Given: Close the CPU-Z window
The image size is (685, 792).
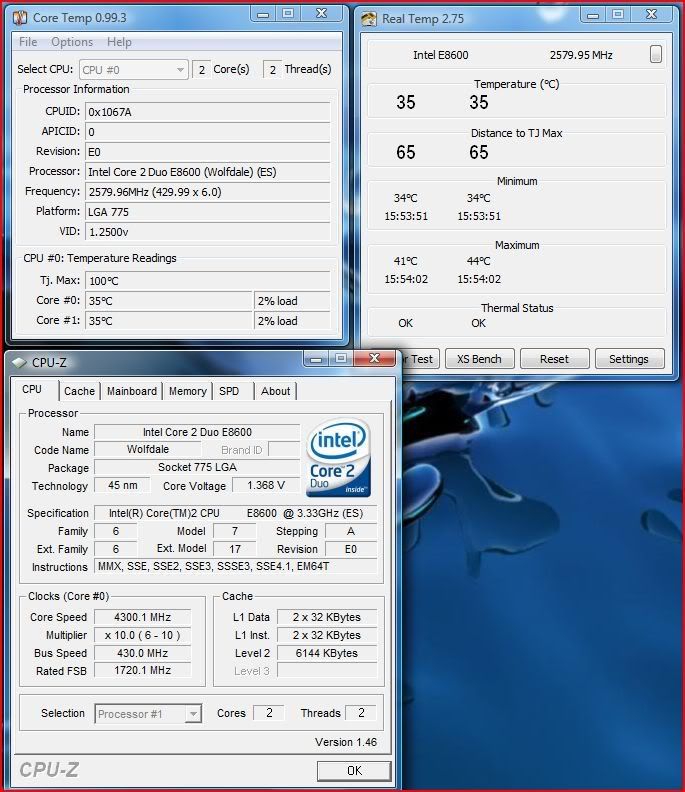Looking at the screenshot, I should click(x=374, y=359).
